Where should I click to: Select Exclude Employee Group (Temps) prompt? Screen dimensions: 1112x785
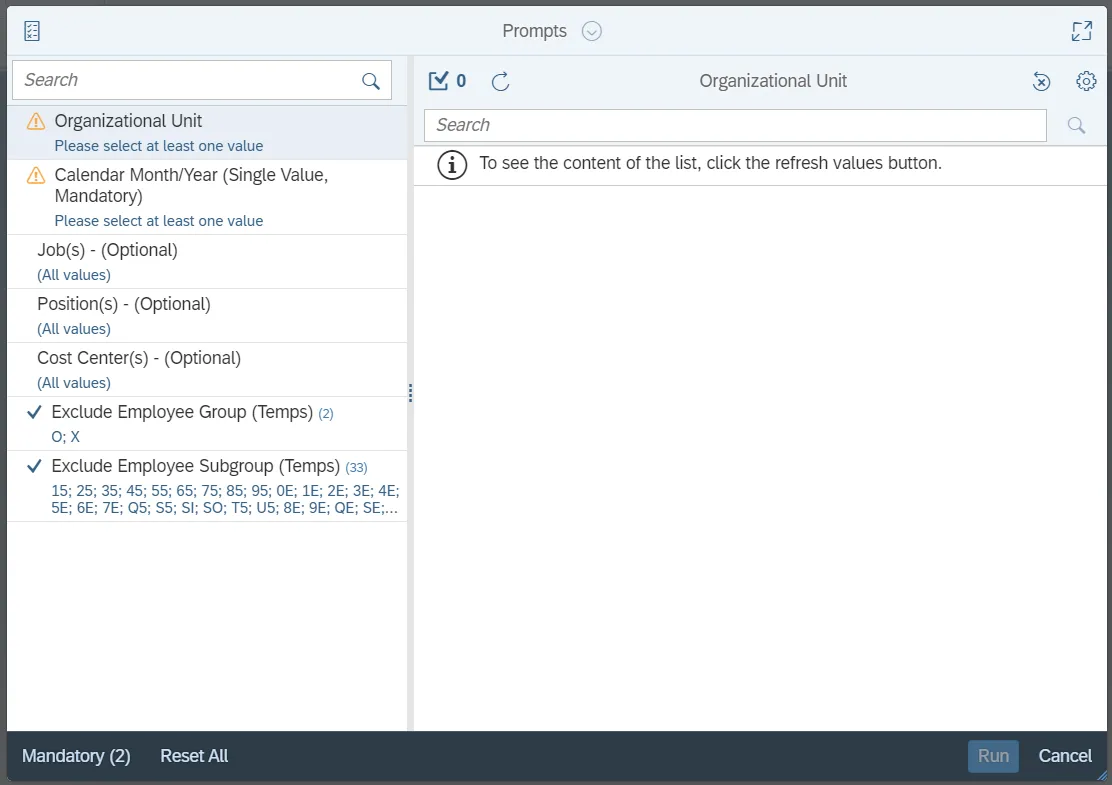point(182,413)
